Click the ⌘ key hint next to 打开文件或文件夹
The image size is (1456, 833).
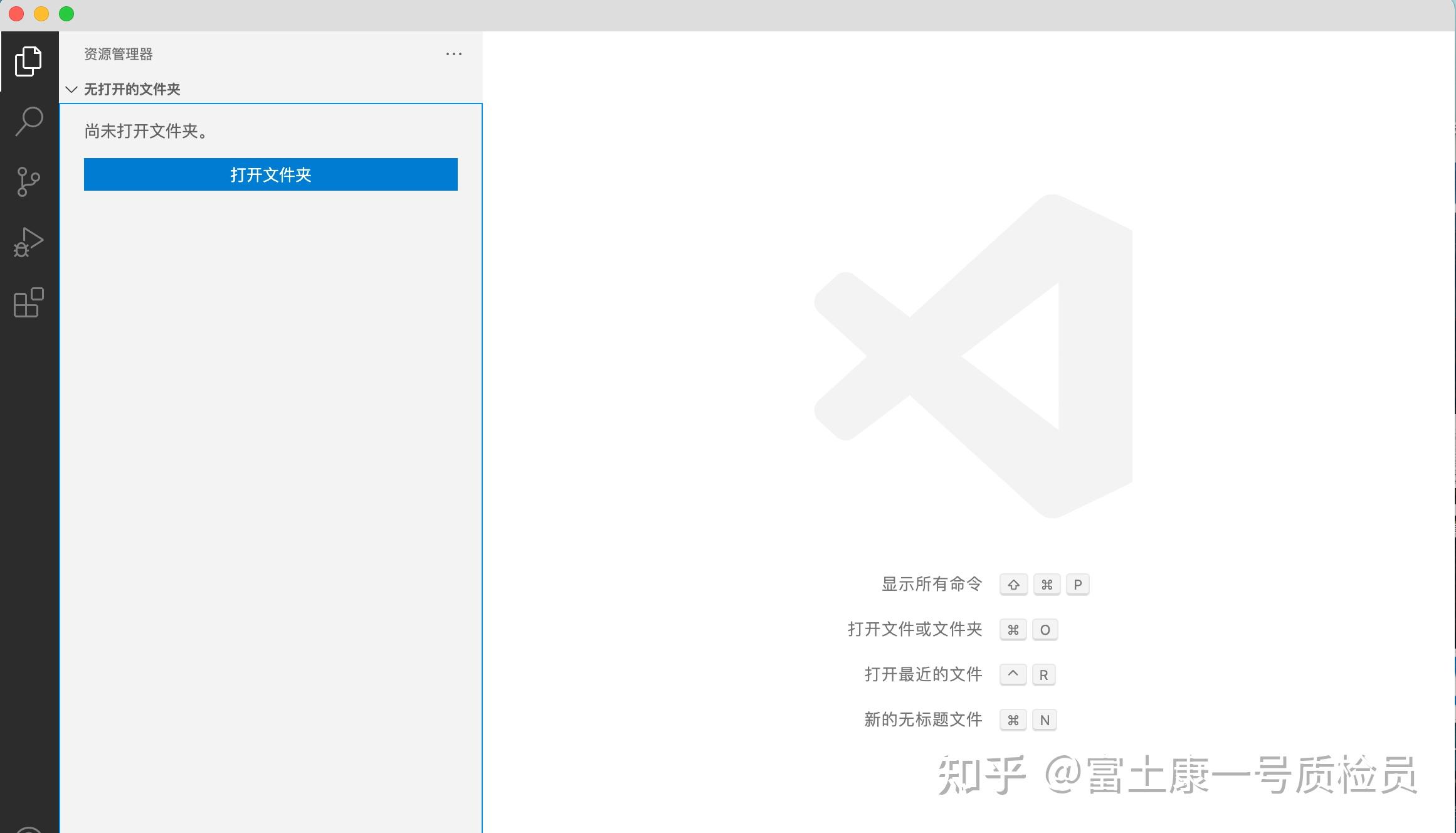click(1014, 630)
